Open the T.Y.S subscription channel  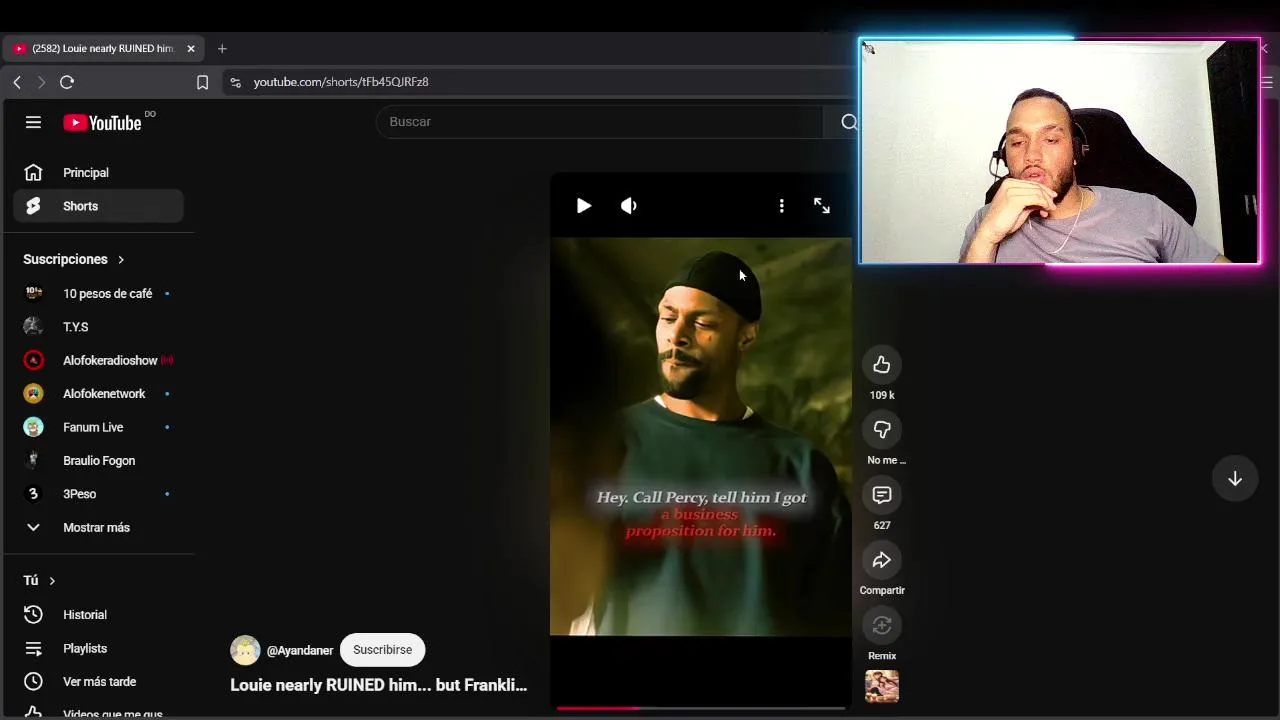98,327
